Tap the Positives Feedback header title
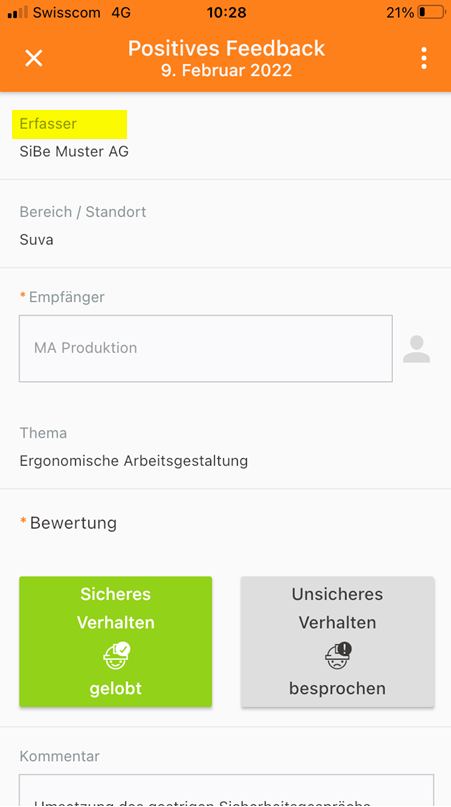This screenshot has width=451, height=807. click(227, 48)
